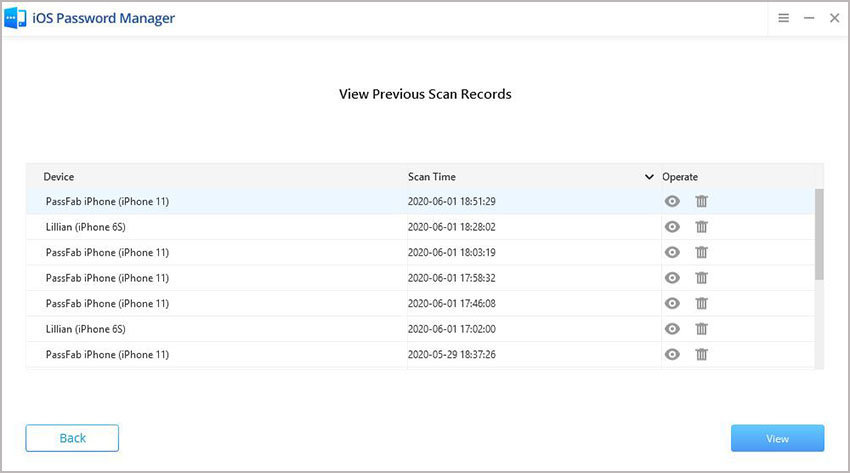This screenshot has width=850, height=473.
Task: Click scan time 2020-06-01 17:58:32
Action: (x=452, y=278)
